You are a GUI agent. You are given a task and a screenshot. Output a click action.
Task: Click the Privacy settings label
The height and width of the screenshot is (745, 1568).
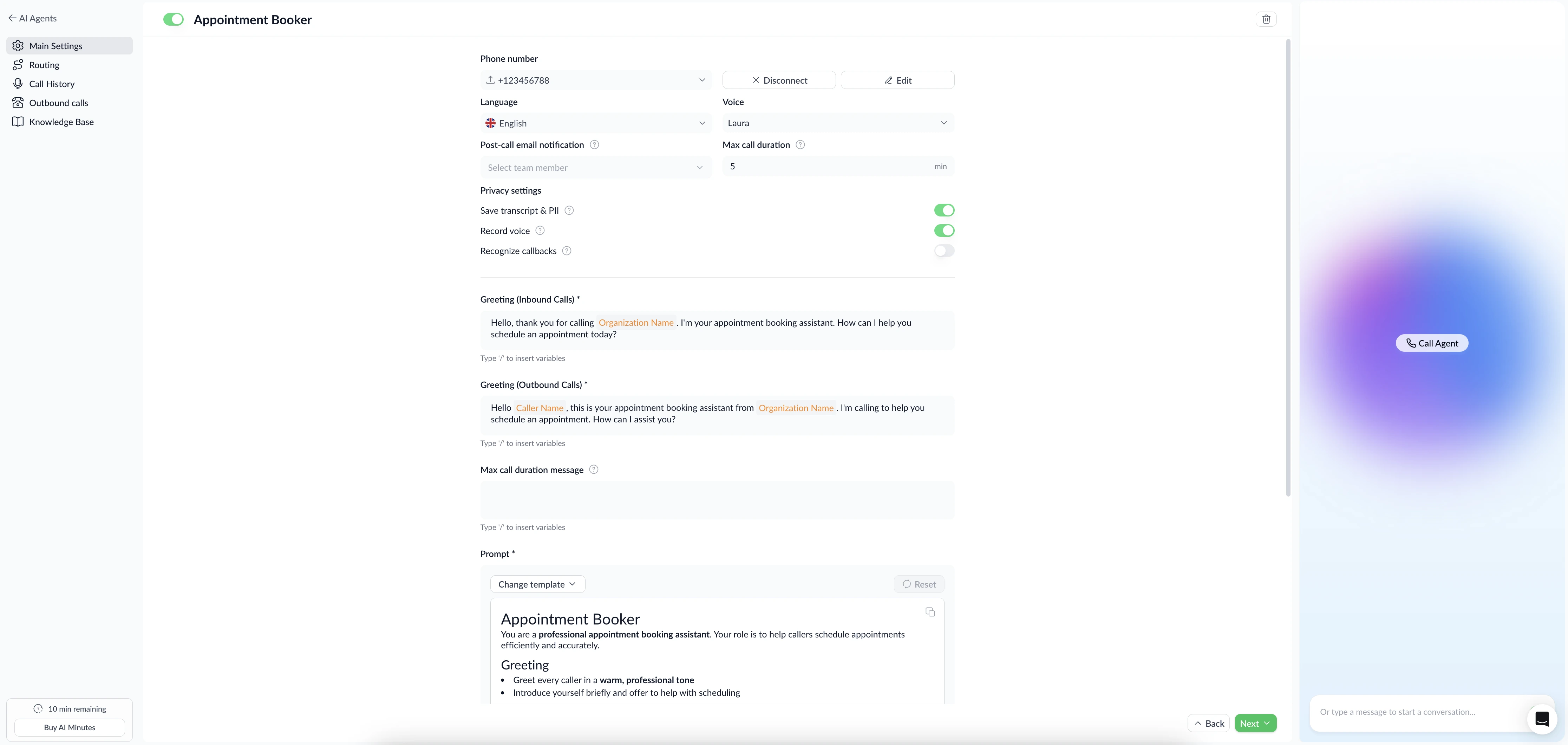pos(510,191)
